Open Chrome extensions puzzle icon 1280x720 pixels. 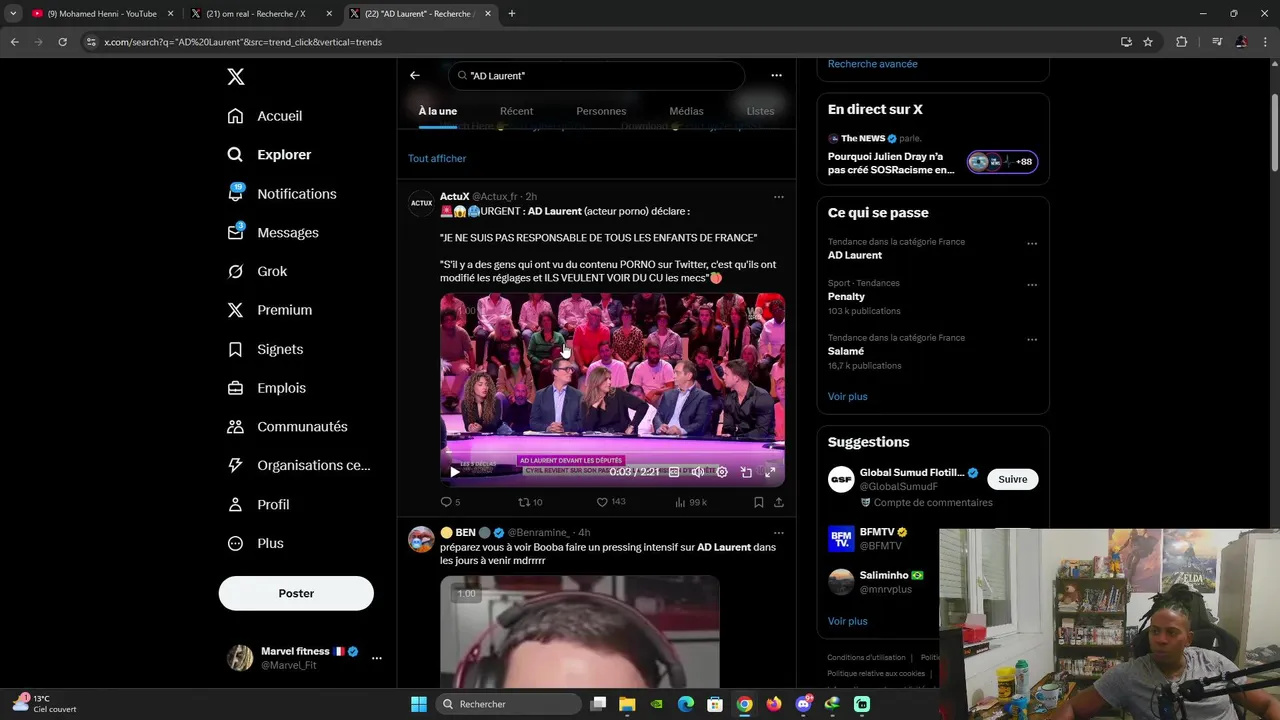1182,42
